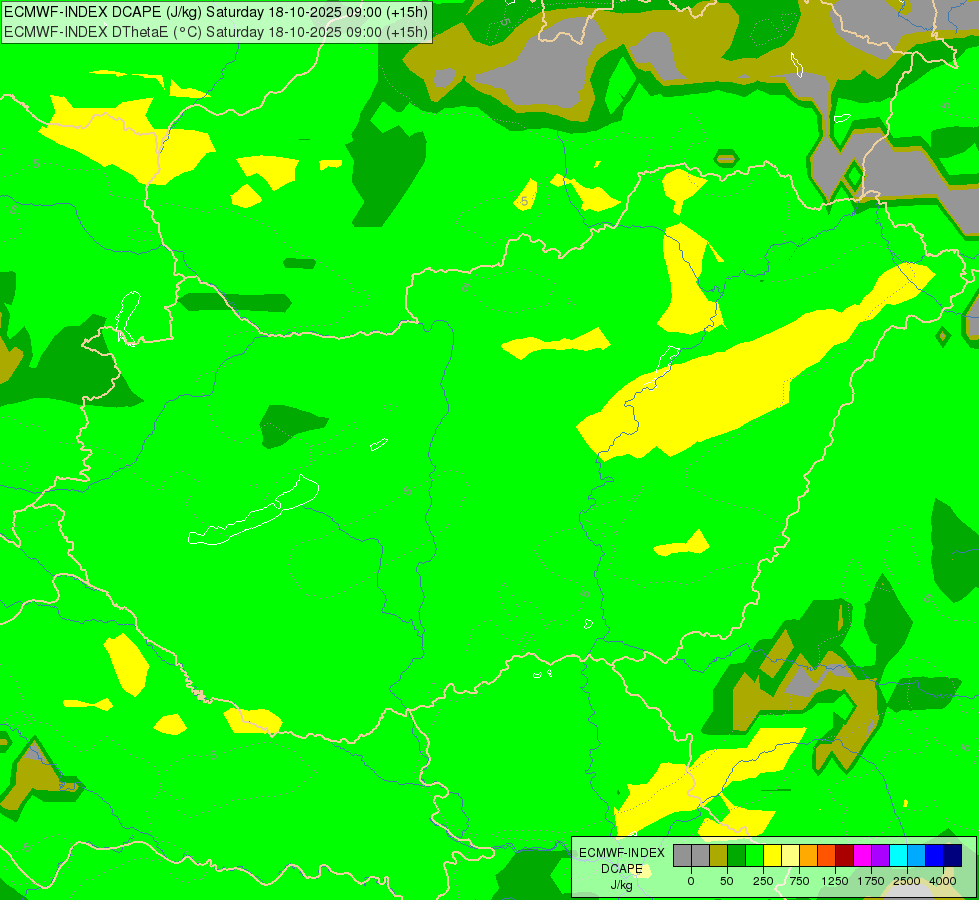Click the legend value label '4000'
The image size is (979, 900).
pyautogui.click(x=943, y=881)
